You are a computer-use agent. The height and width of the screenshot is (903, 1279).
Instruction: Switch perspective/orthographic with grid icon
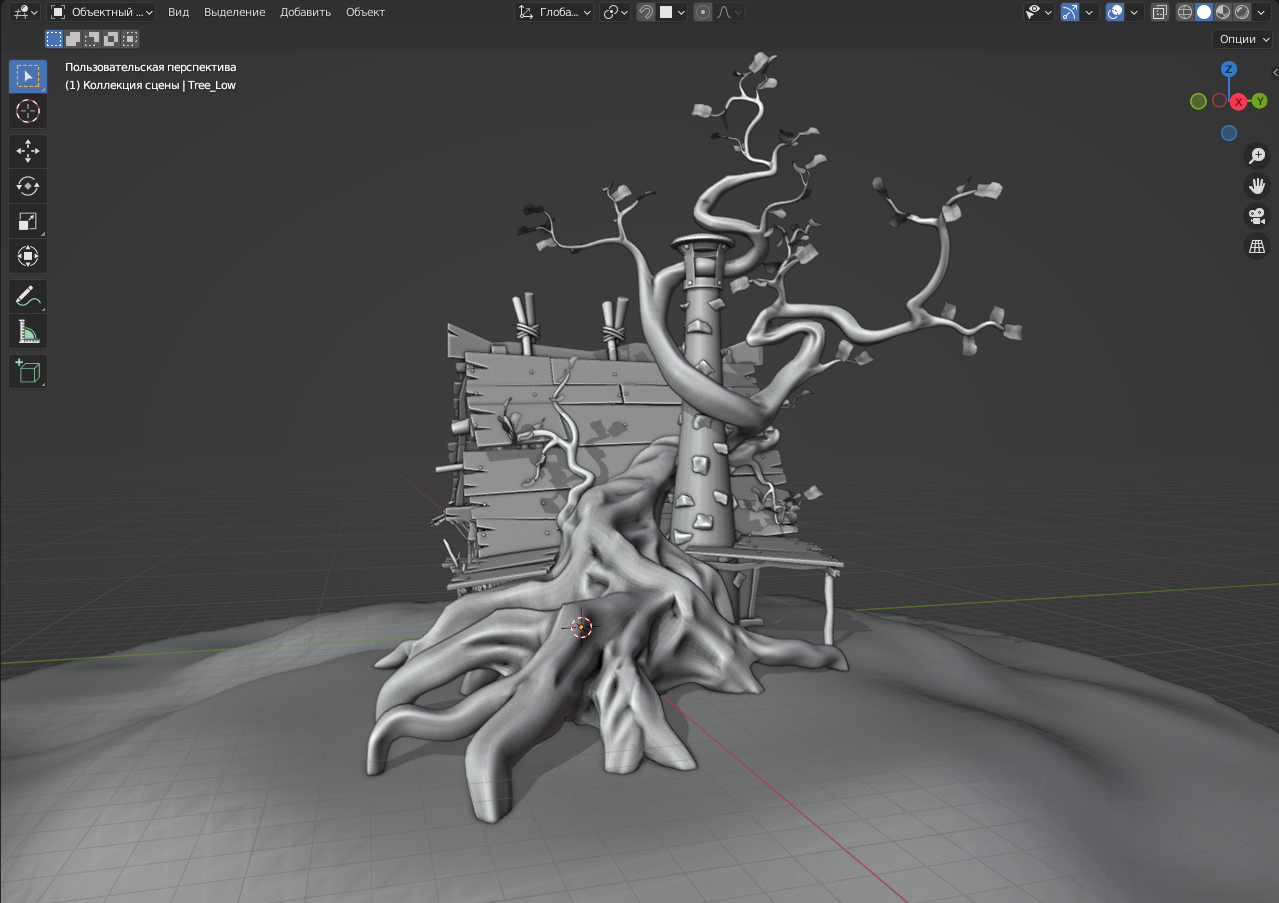(1257, 245)
